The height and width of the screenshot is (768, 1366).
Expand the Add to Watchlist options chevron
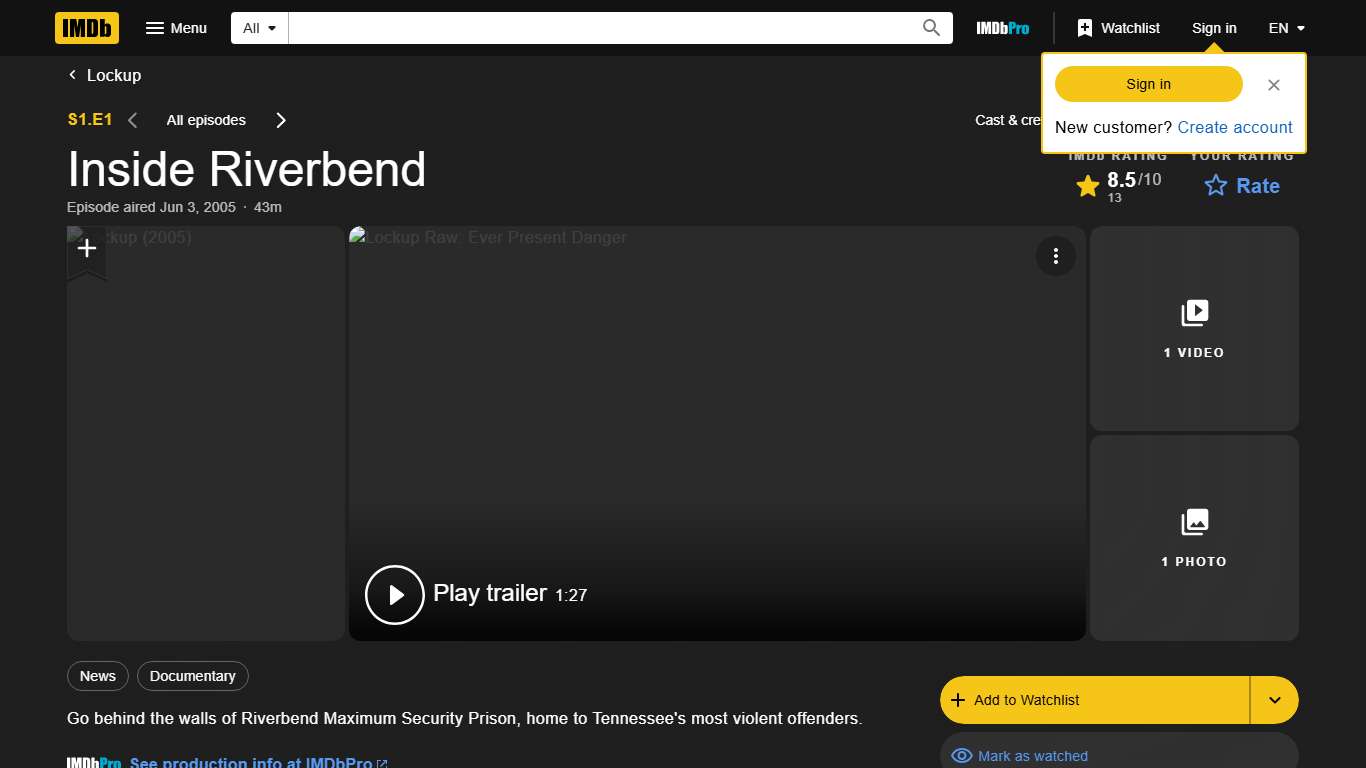(1274, 700)
